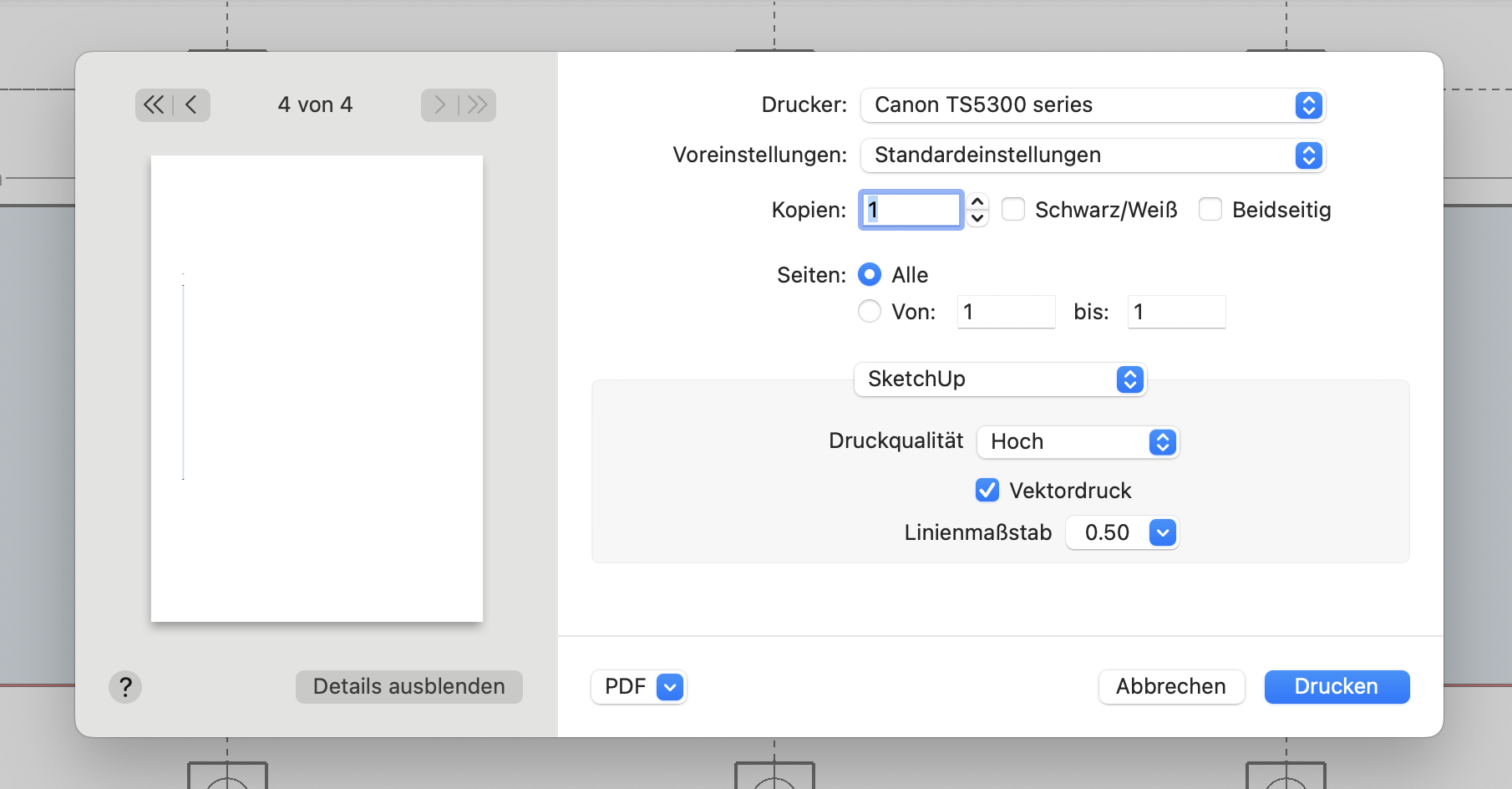Uncheck the Vektordruck checkbox

(987, 491)
